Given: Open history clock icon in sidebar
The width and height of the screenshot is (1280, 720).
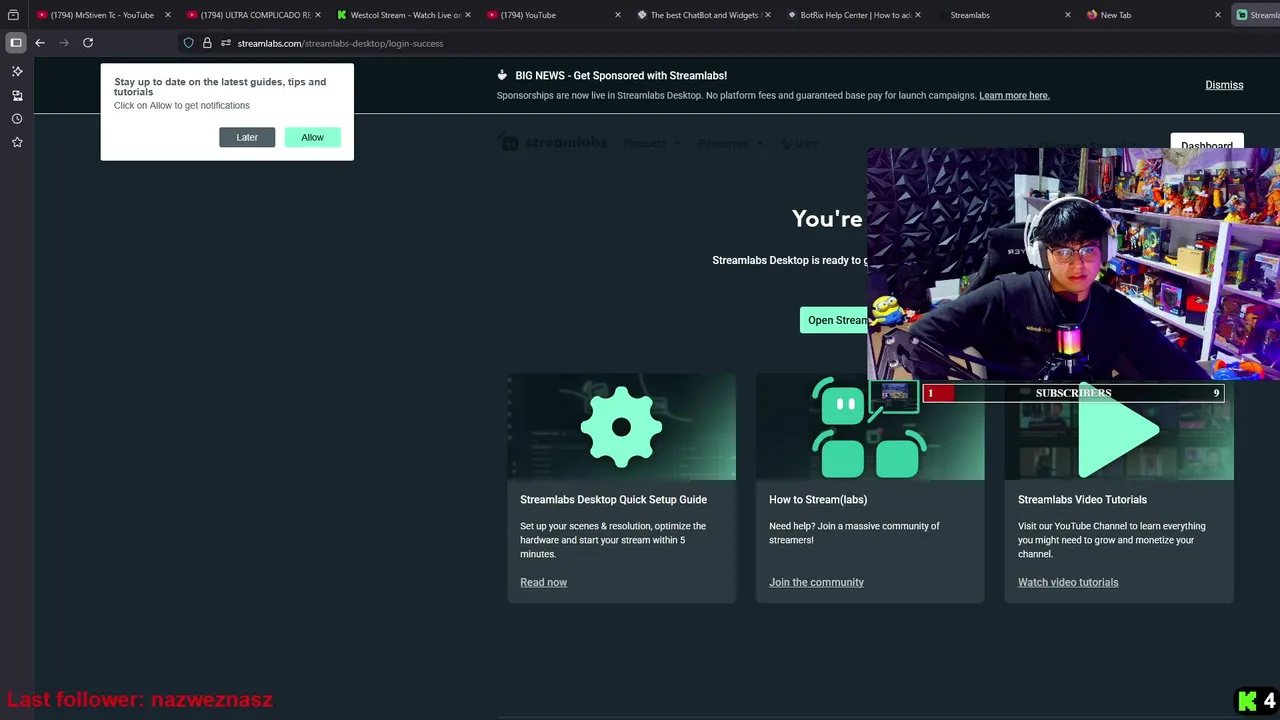Looking at the screenshot, I should [17, 119].
